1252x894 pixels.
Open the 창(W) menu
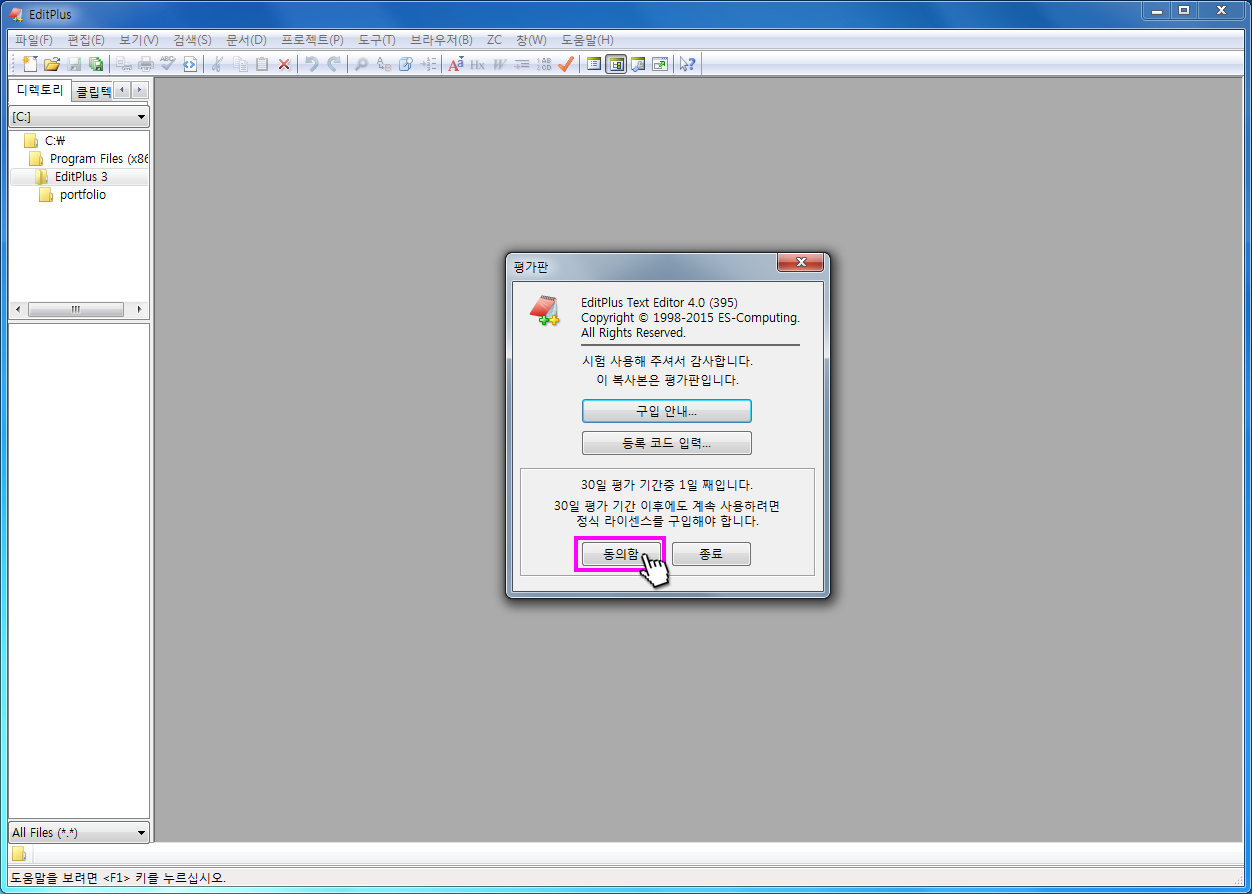(531, 40)
